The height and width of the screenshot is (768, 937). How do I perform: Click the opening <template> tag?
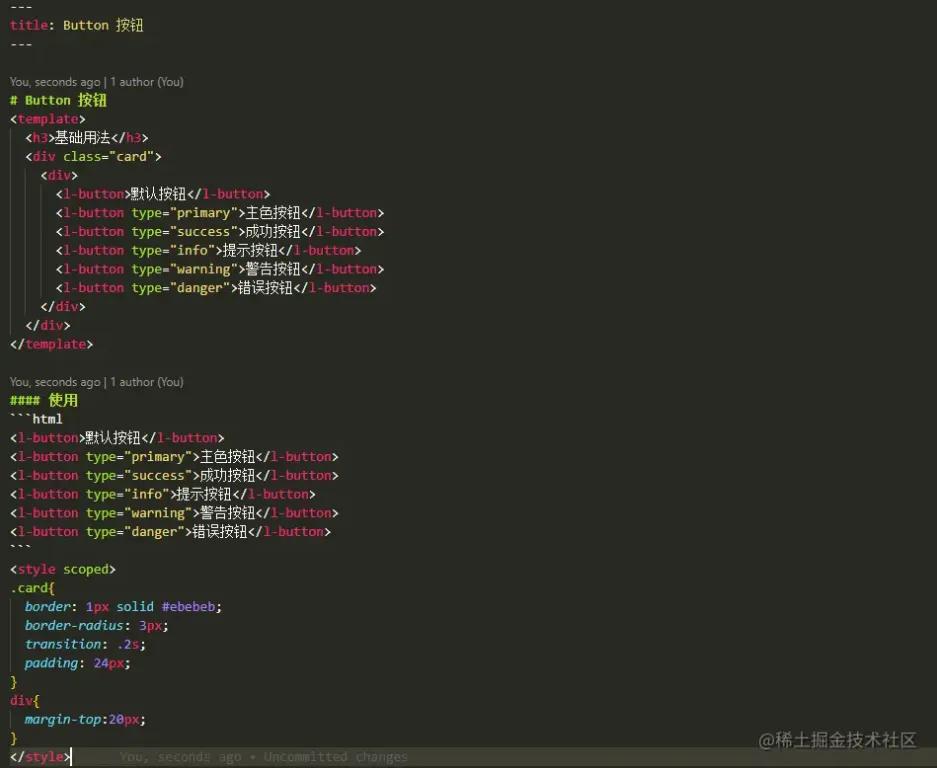48,119
